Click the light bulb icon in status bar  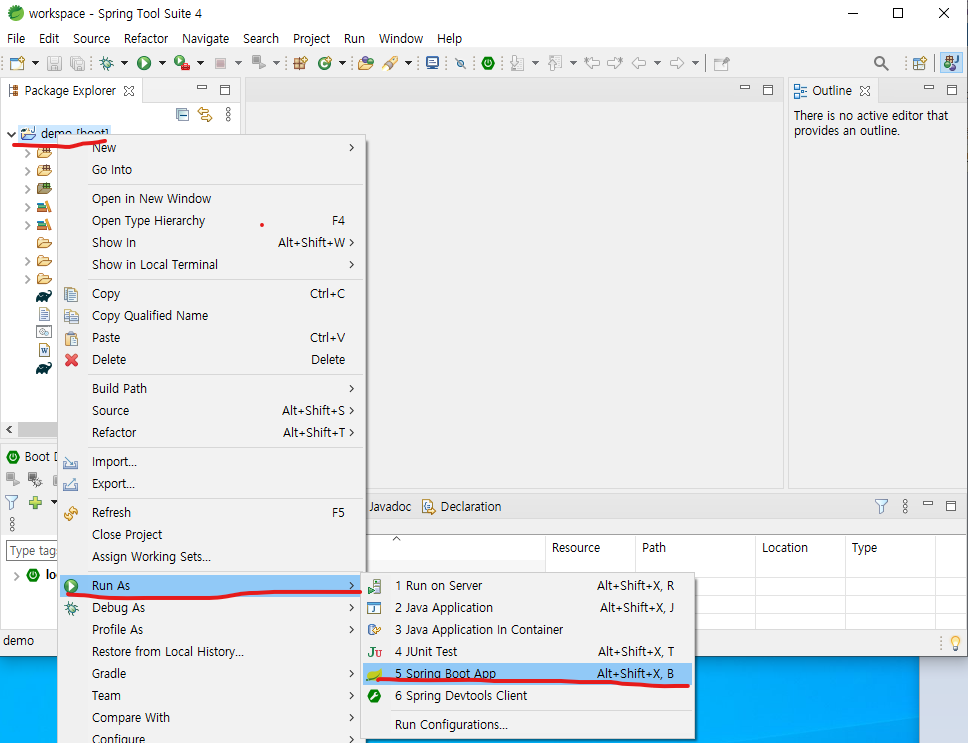(x=955, y=643)
